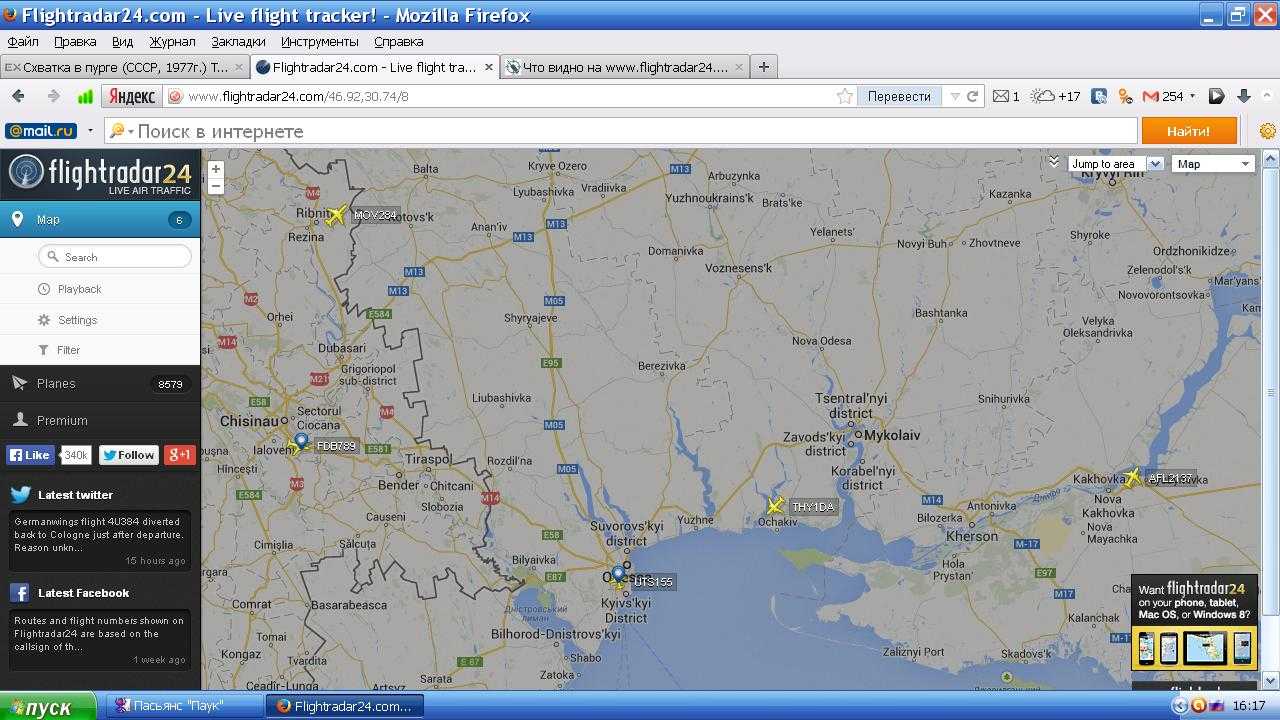Click the Odessa airport marker by UTS155
Image resolution: width=1280 pixels, height=720 pixels.
(x=618, y=573)
